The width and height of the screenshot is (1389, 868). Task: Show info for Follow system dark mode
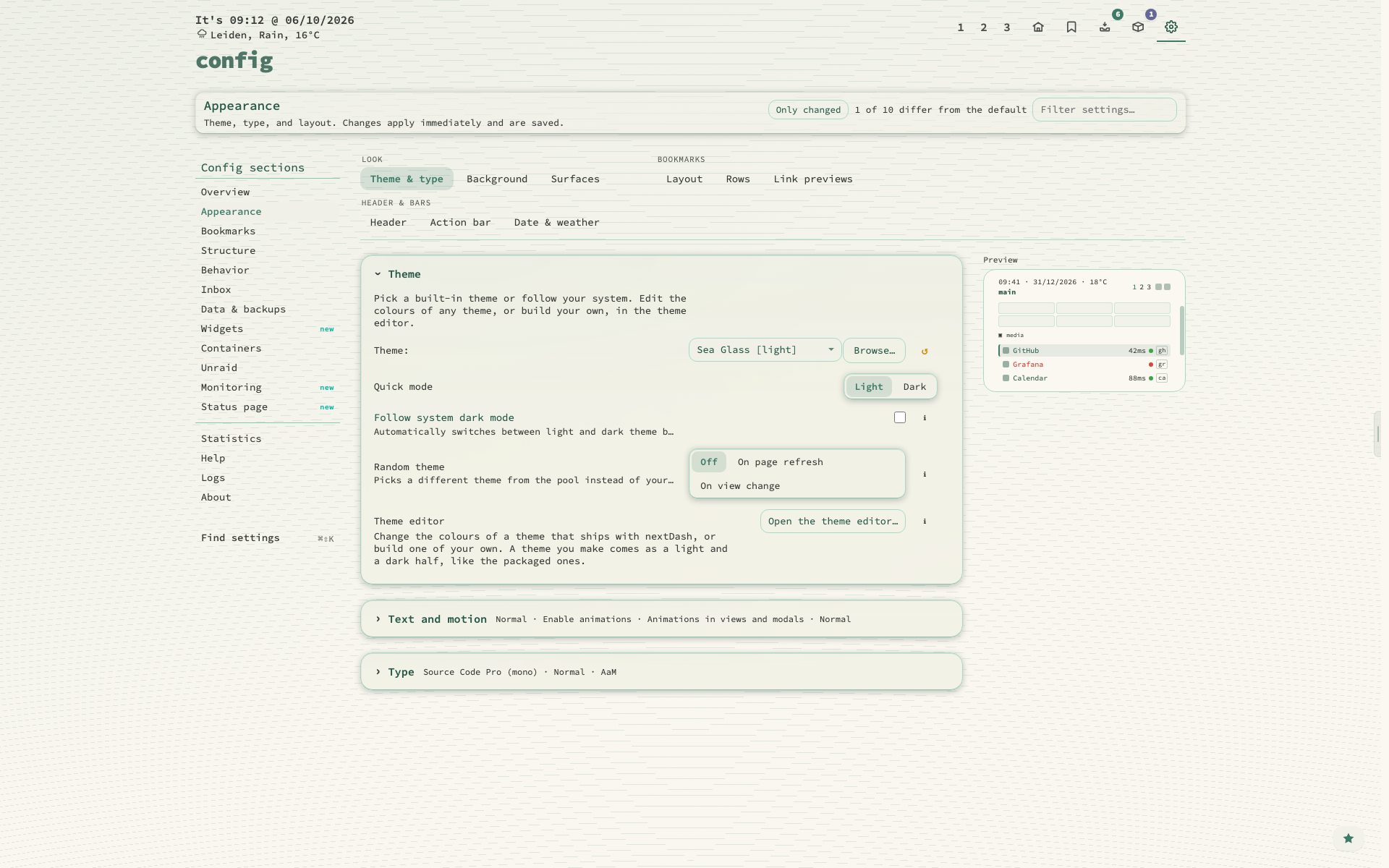(925, 417)
